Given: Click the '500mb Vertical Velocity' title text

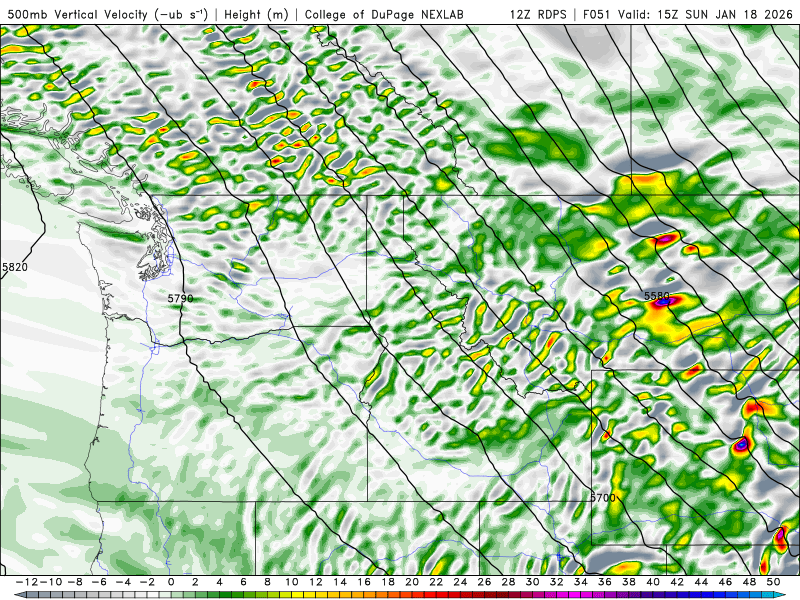Looking at the screenshot, I should click(x=78, y=14).
